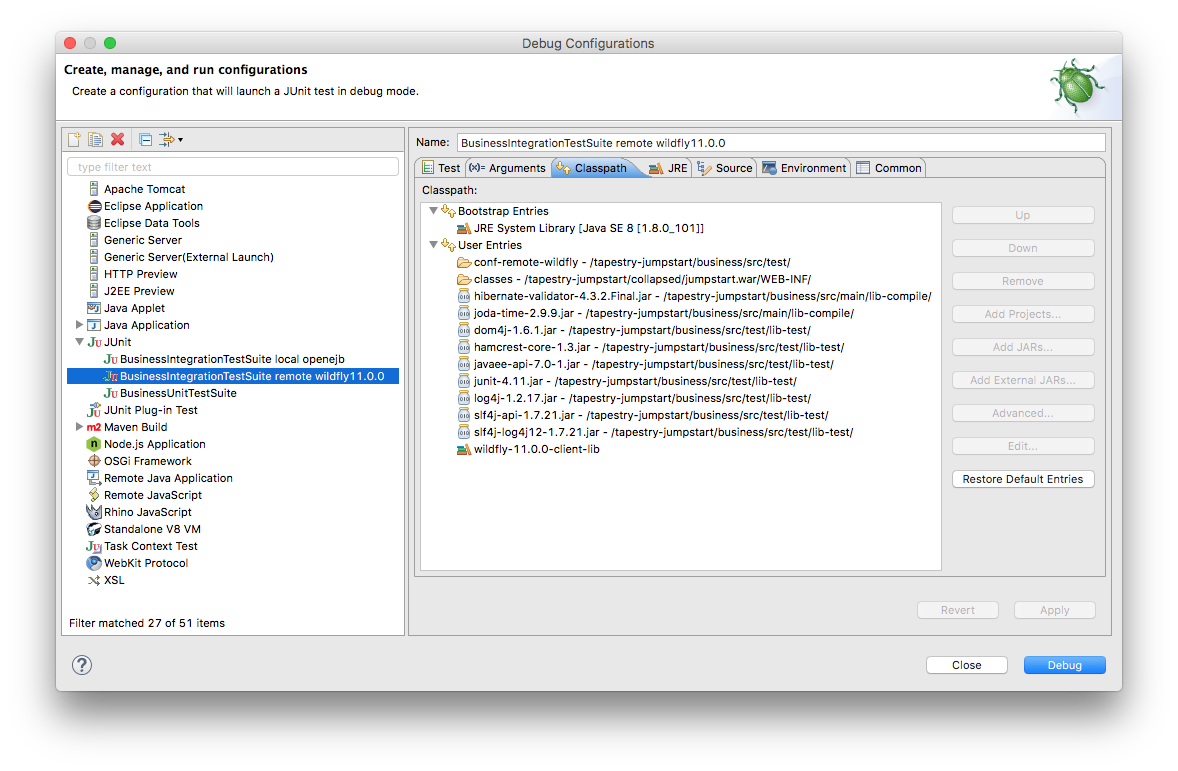Screen dimensions: 1178x771
Task: Select the hibernate-validator-4.3.2.Final.jar entry
Action: coord(694,296)
